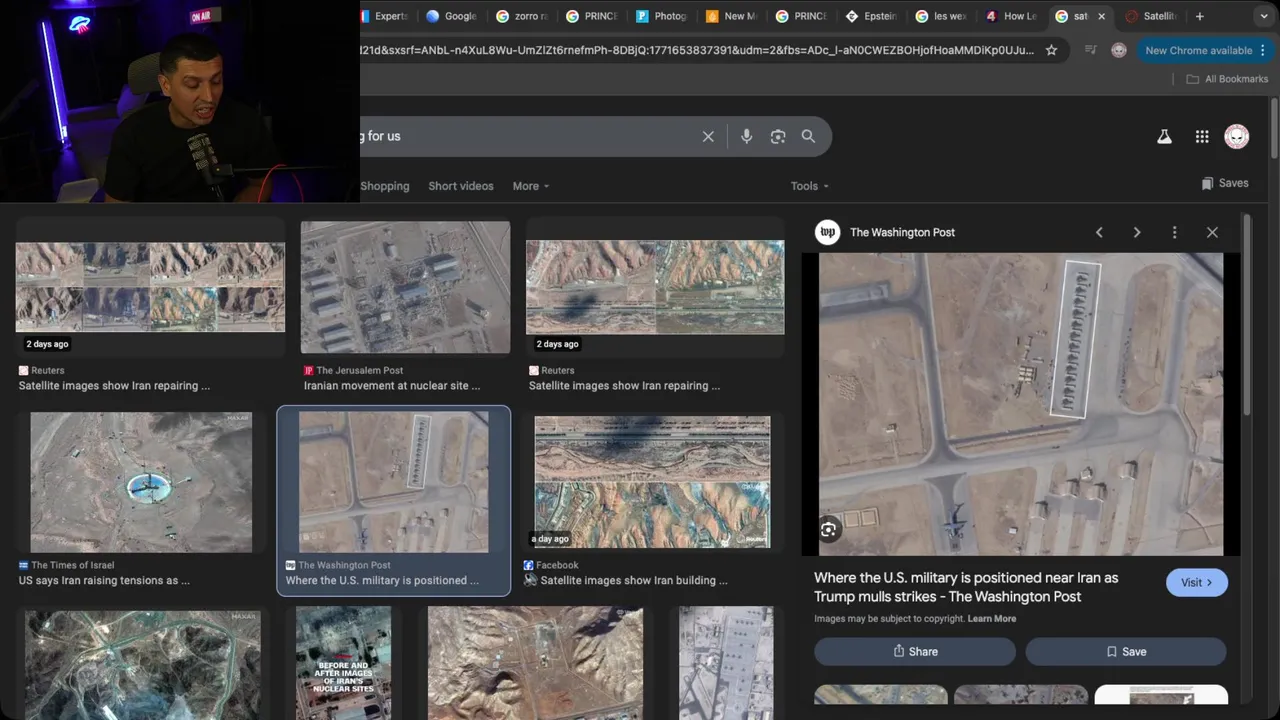Open the Saves bookmark icon

tap(1225, 183)
